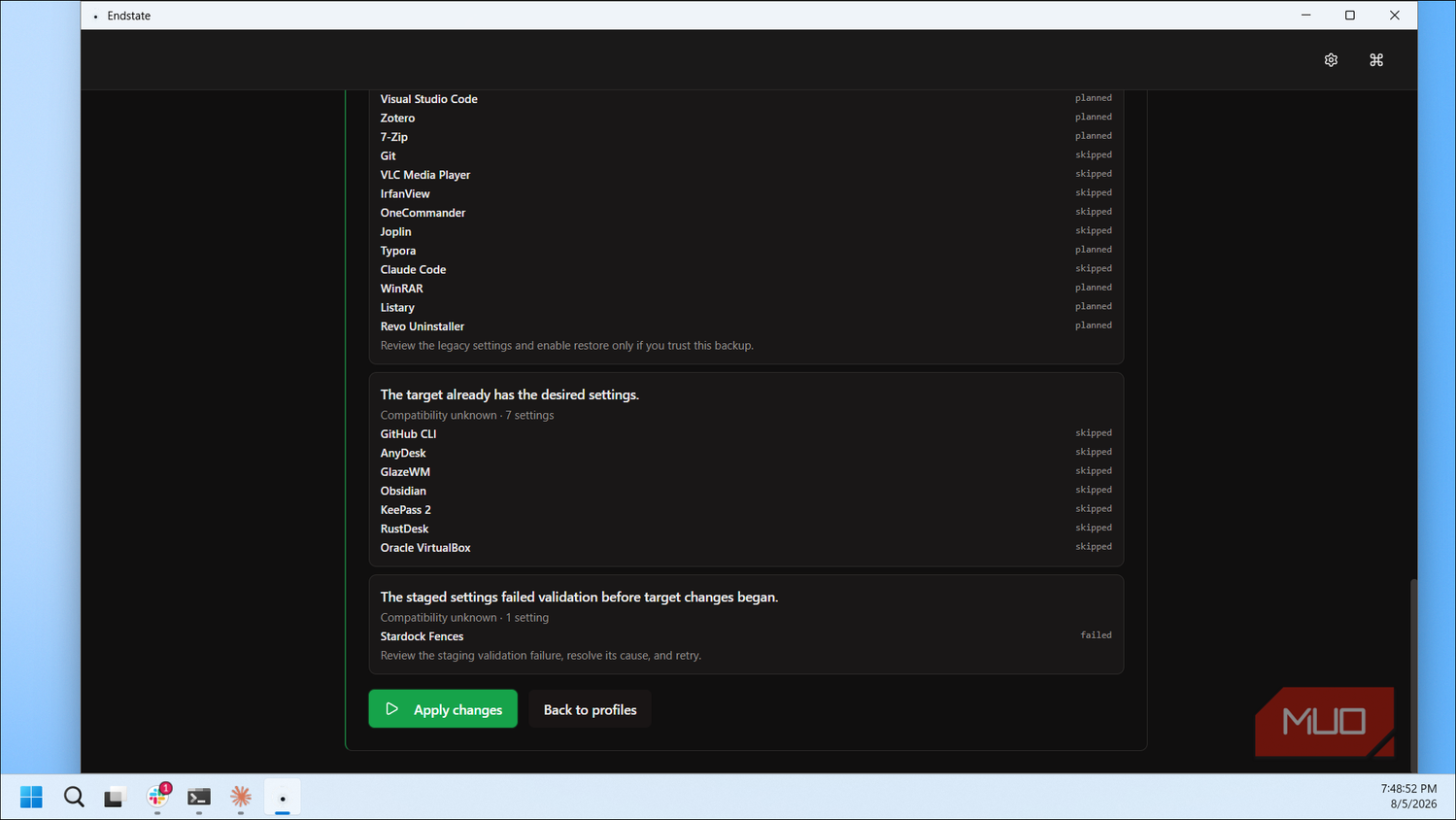Select the Listary entry
This screenshot has height=820, width=1456.
coord(746,307)
